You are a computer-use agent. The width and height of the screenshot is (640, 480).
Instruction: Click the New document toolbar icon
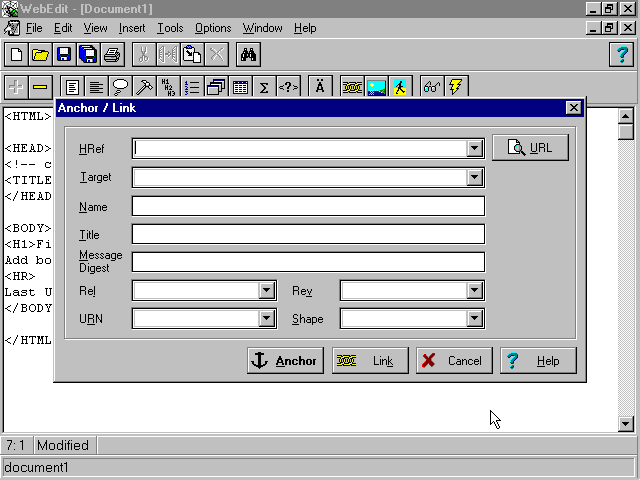(x=16, y=54)
